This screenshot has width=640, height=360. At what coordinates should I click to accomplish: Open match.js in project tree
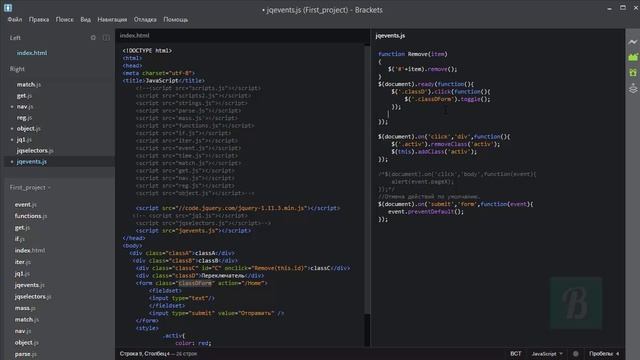[x=27, y=320]
